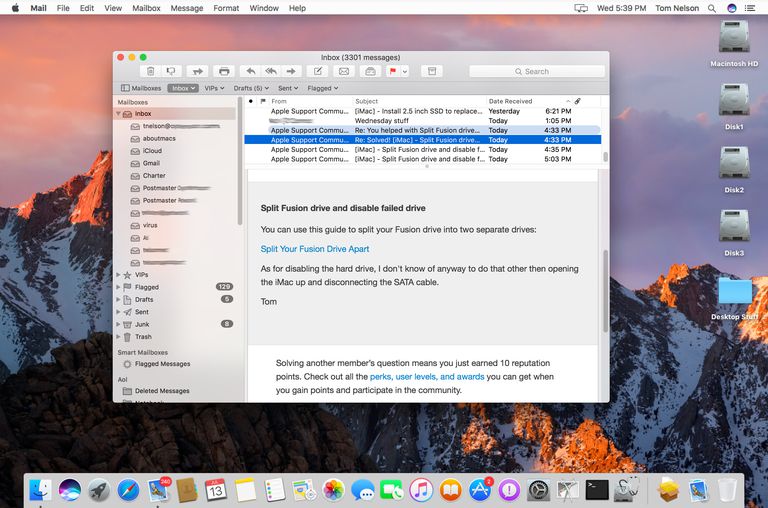Click the Delete trash icon in Mail toolbar
Viewport: 768px width, 508px height.
(x=150, y=71)
